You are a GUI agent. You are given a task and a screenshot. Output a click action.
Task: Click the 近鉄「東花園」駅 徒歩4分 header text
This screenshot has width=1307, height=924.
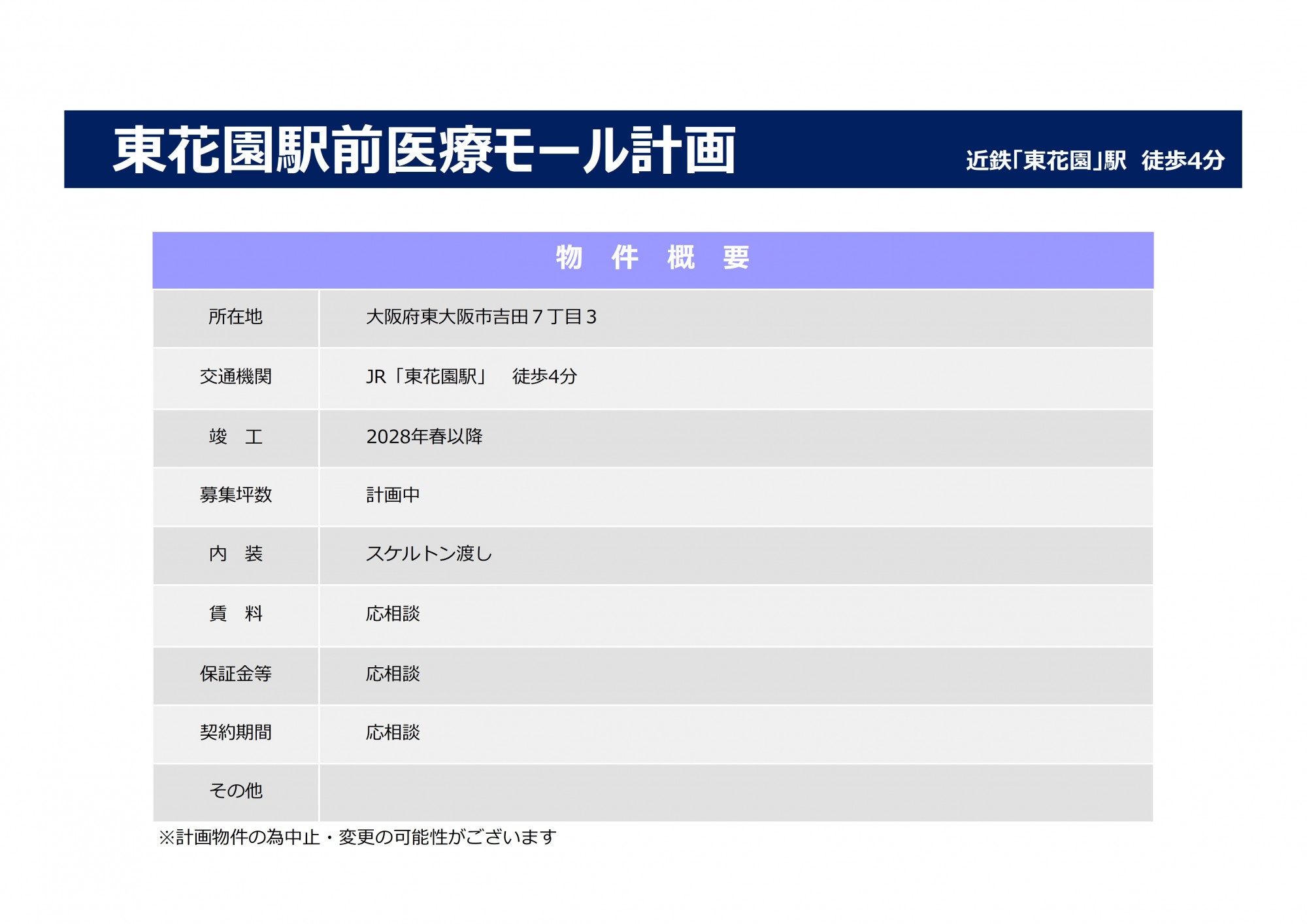[x=1095, y=160]
